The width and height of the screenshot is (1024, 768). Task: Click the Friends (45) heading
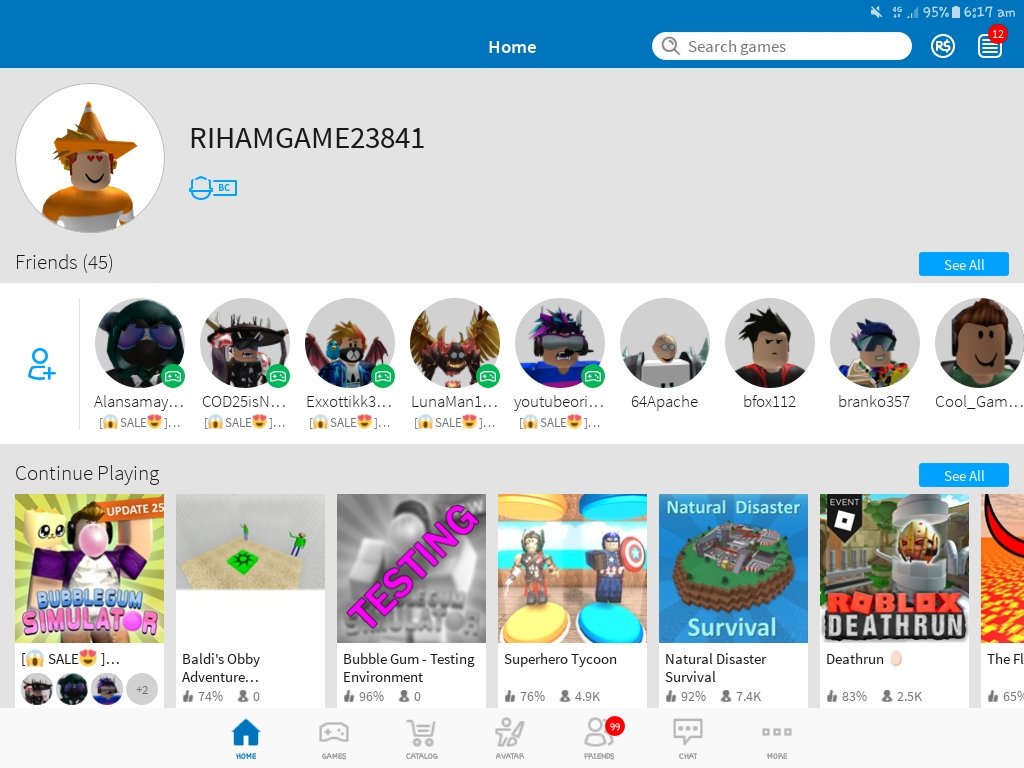(x=64, y=262)
